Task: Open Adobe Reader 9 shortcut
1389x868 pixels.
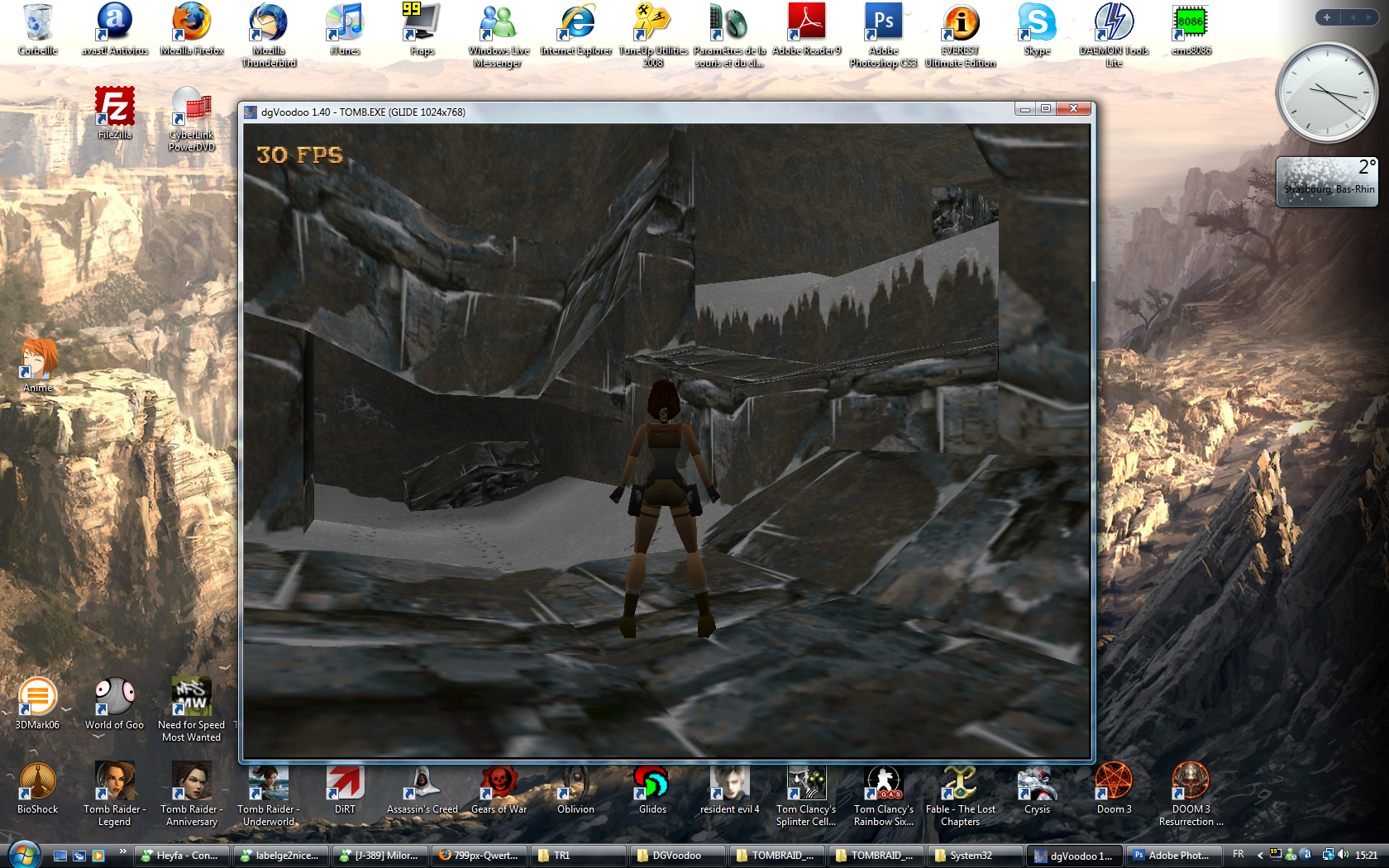Action: click(807, 30)
